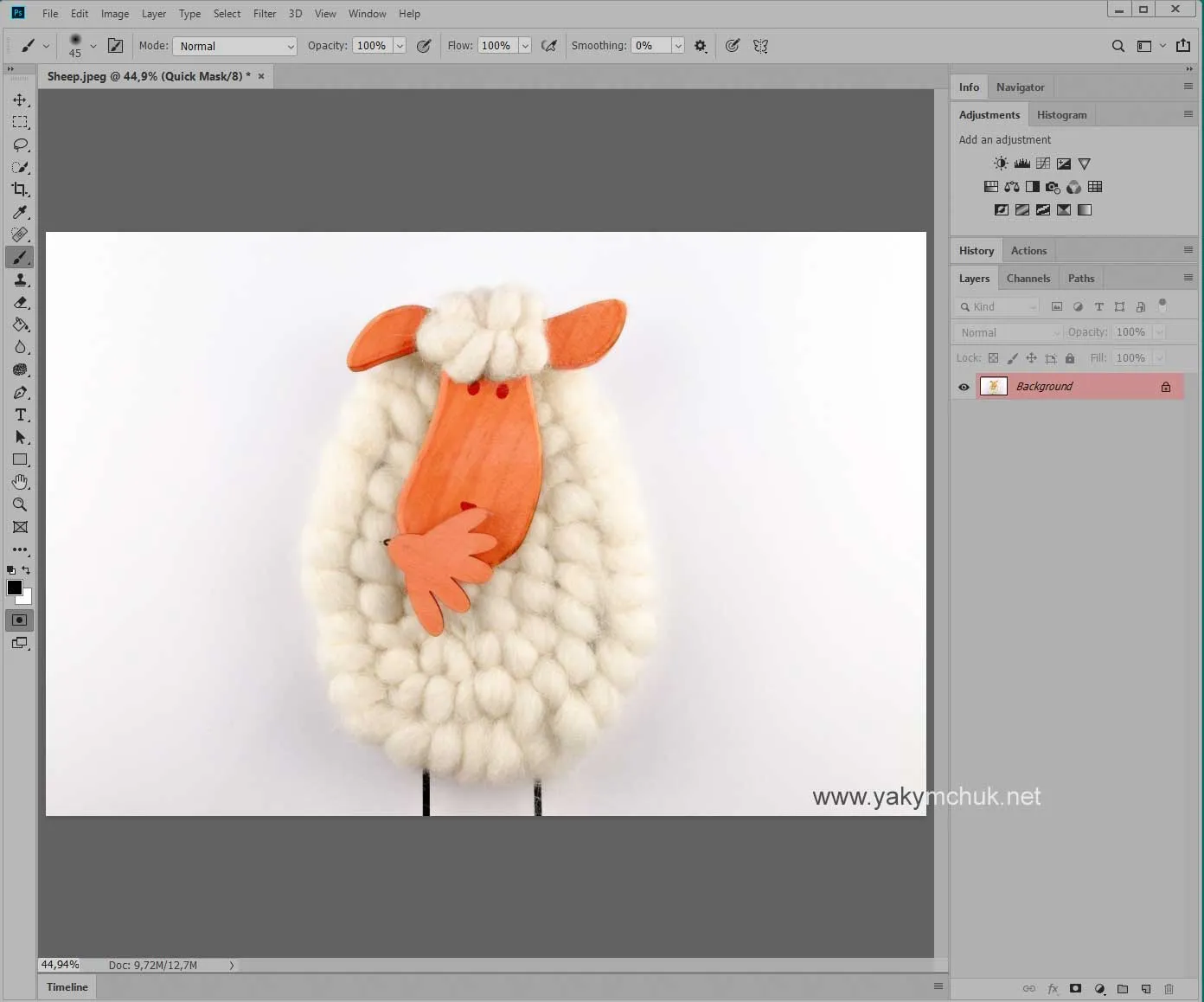Screen dimensions: 1204x1002
Task: Select the Healing Brush tool
Action: (20, 234)
